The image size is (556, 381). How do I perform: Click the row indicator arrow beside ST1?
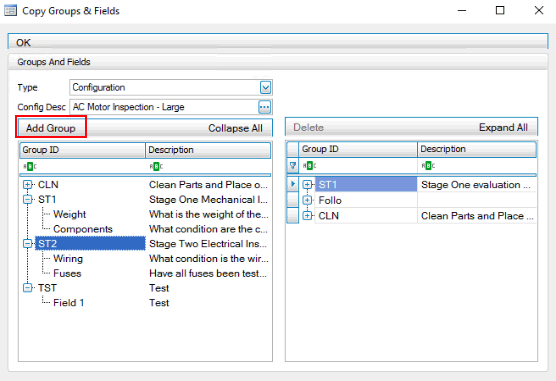[x=293, y=184]
